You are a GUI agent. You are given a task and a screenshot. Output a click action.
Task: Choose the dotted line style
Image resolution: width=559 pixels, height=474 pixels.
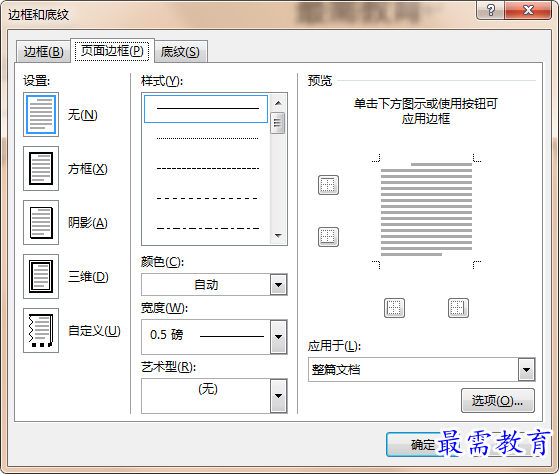(207, 138)
